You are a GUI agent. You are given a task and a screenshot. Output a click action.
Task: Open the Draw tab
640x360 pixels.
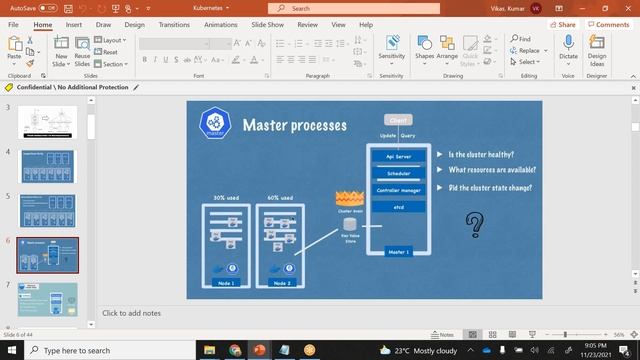click(103, 24)
